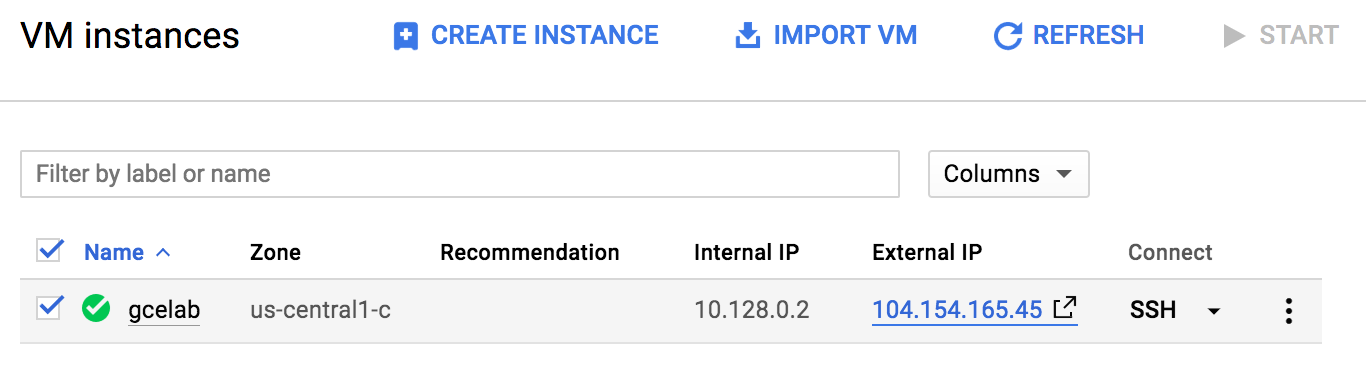
Task: Click the Import VM download arrow icon
Action: click(x=747, y=37)
